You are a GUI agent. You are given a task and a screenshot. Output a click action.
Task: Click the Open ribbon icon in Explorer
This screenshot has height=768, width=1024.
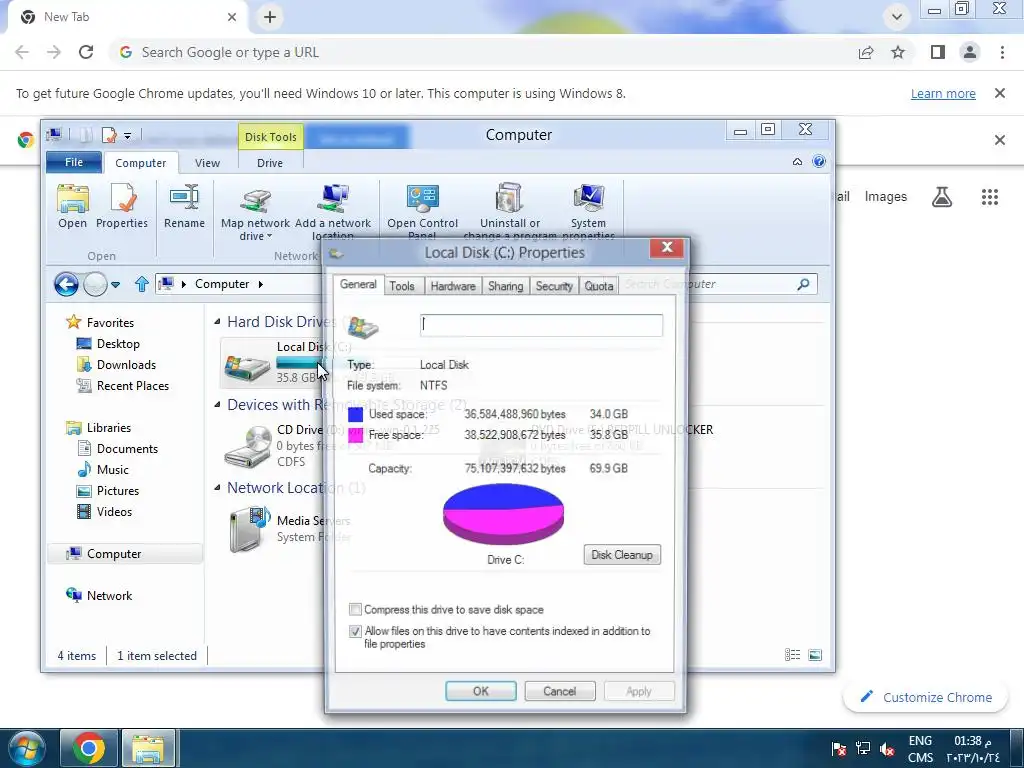[x=72, y=206]
